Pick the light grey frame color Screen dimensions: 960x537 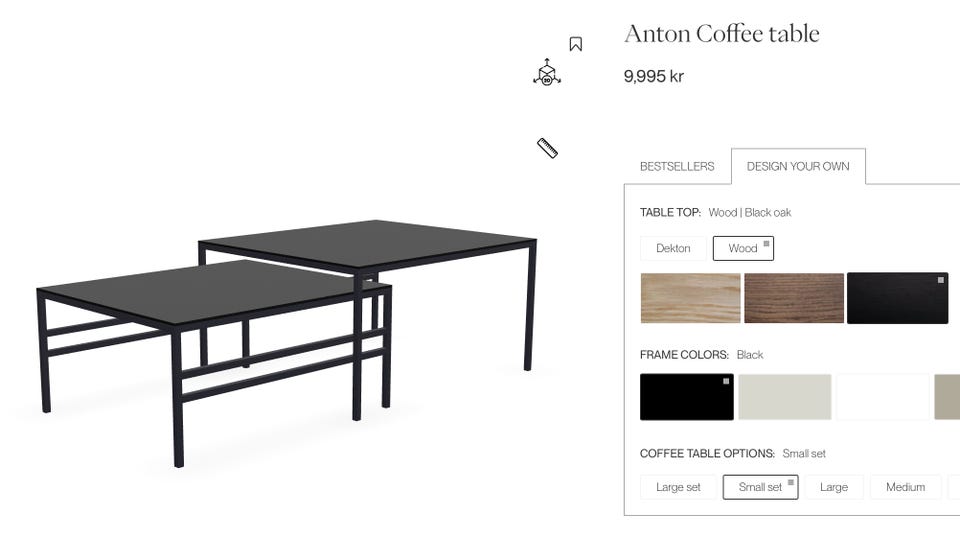tap(785, 397)
